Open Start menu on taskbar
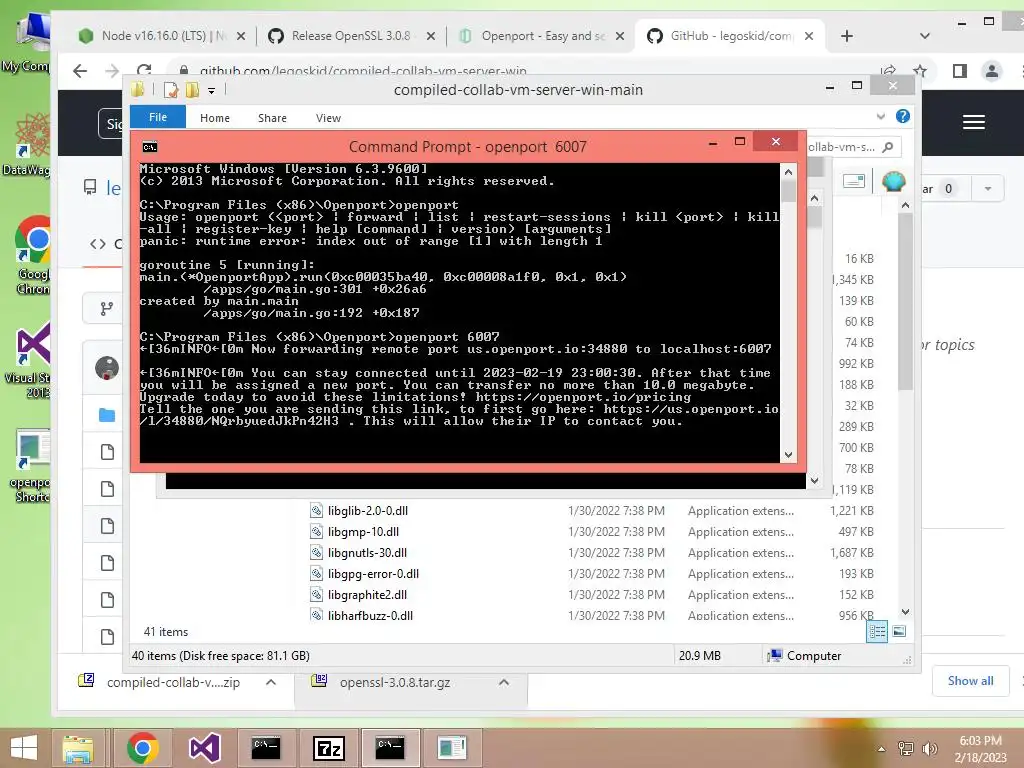Viewport: 1024px width, 768px height. point(24,748)
